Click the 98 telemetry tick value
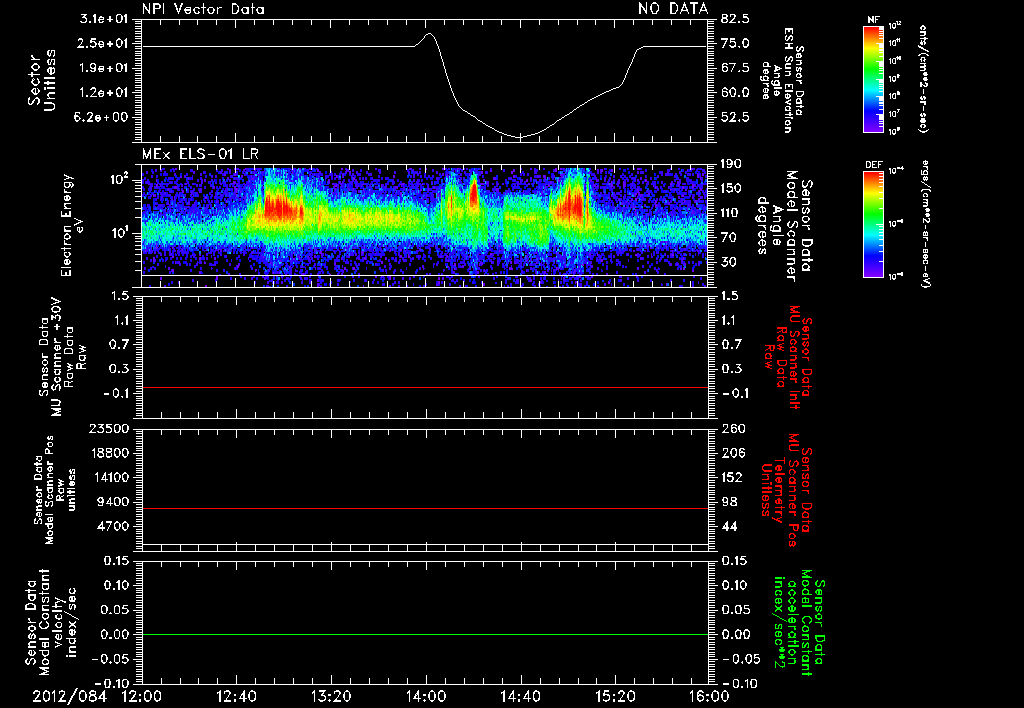Viewport: 1024px width, 708px height. (x=729, y=502)
